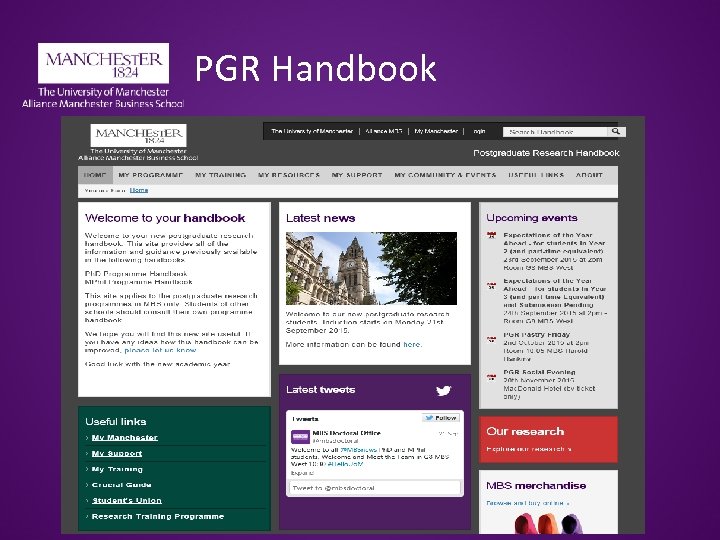The width and height of the screenshot is (720, 540).
Task: Open the MY RESOURCES menu
Action: tap(288, 175)
